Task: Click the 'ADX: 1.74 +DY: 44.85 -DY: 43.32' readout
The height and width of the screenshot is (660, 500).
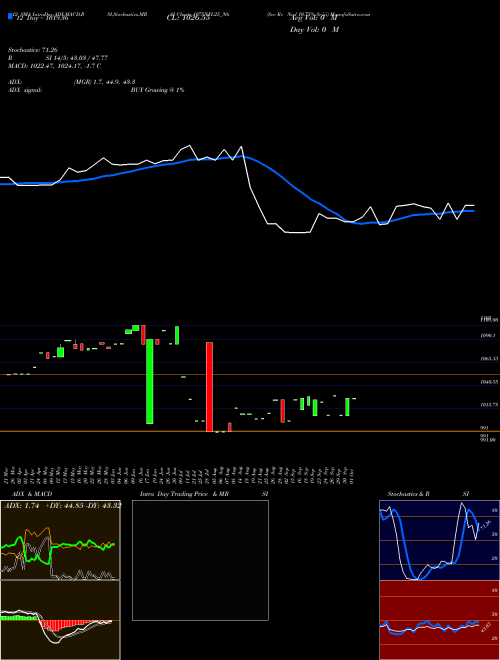Action: pos(62,506)
